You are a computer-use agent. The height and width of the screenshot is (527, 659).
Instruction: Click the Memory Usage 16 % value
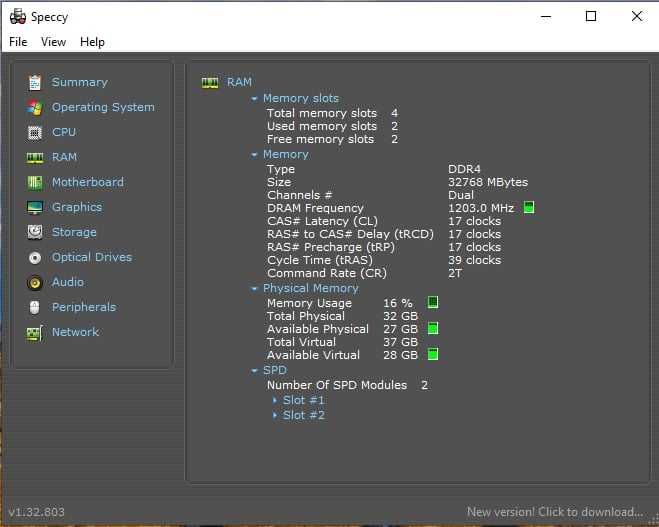pos(398,303)
